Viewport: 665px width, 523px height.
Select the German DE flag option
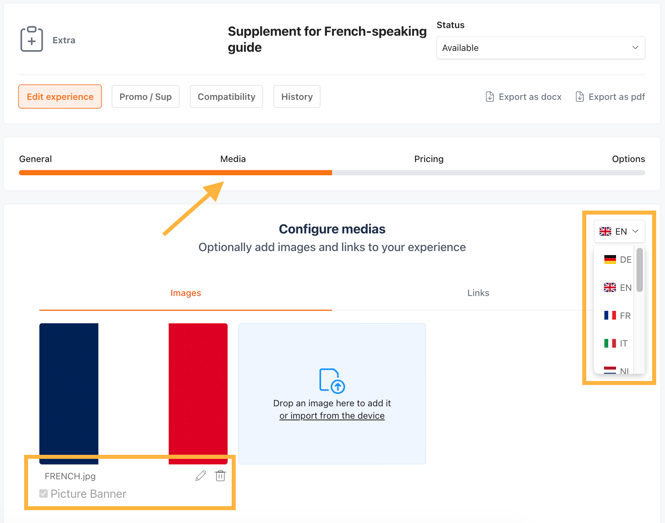pos(618,259)
